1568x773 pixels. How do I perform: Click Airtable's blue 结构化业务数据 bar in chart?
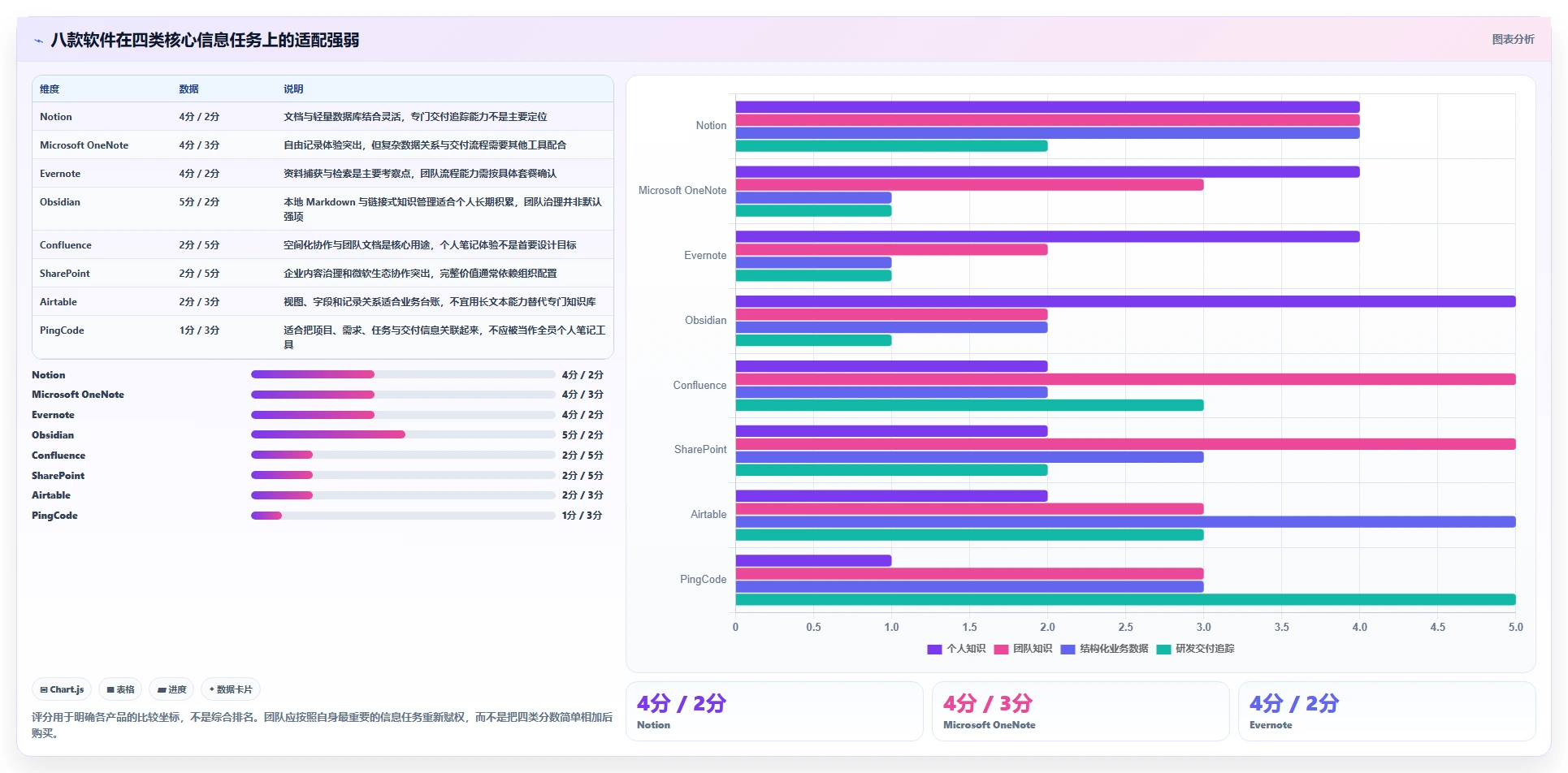click(1125, 522)
